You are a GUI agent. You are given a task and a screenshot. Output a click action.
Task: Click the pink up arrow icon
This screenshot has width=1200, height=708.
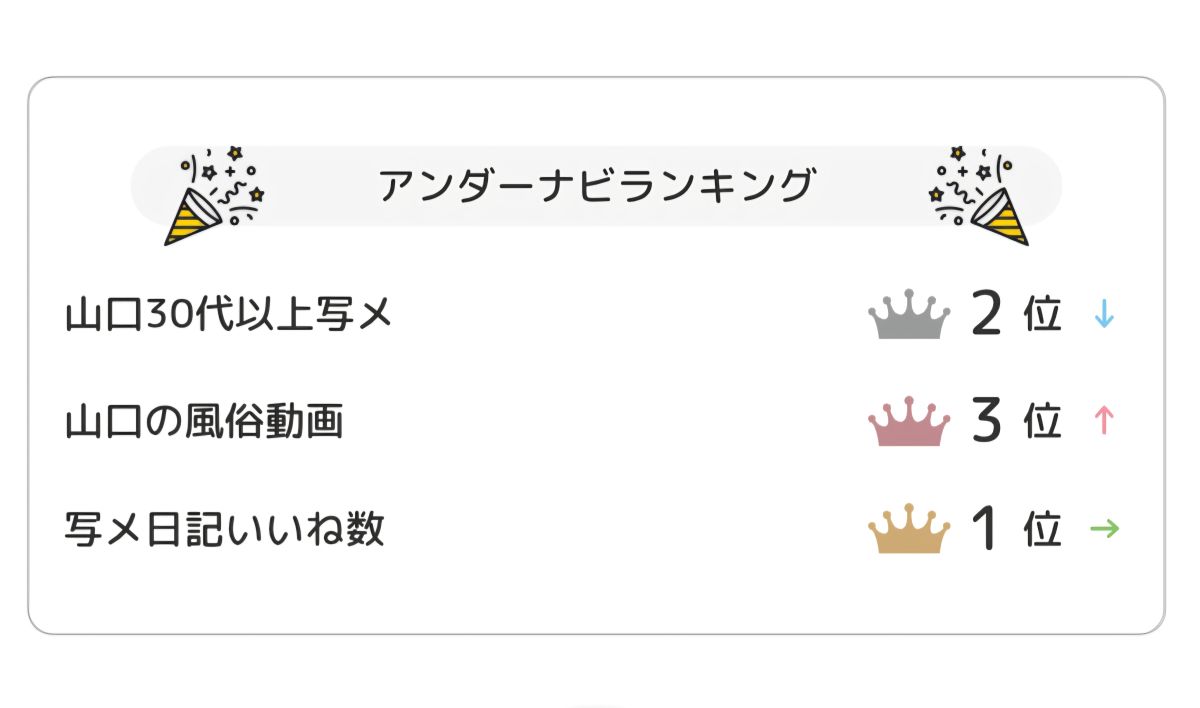click(1104, 421)
